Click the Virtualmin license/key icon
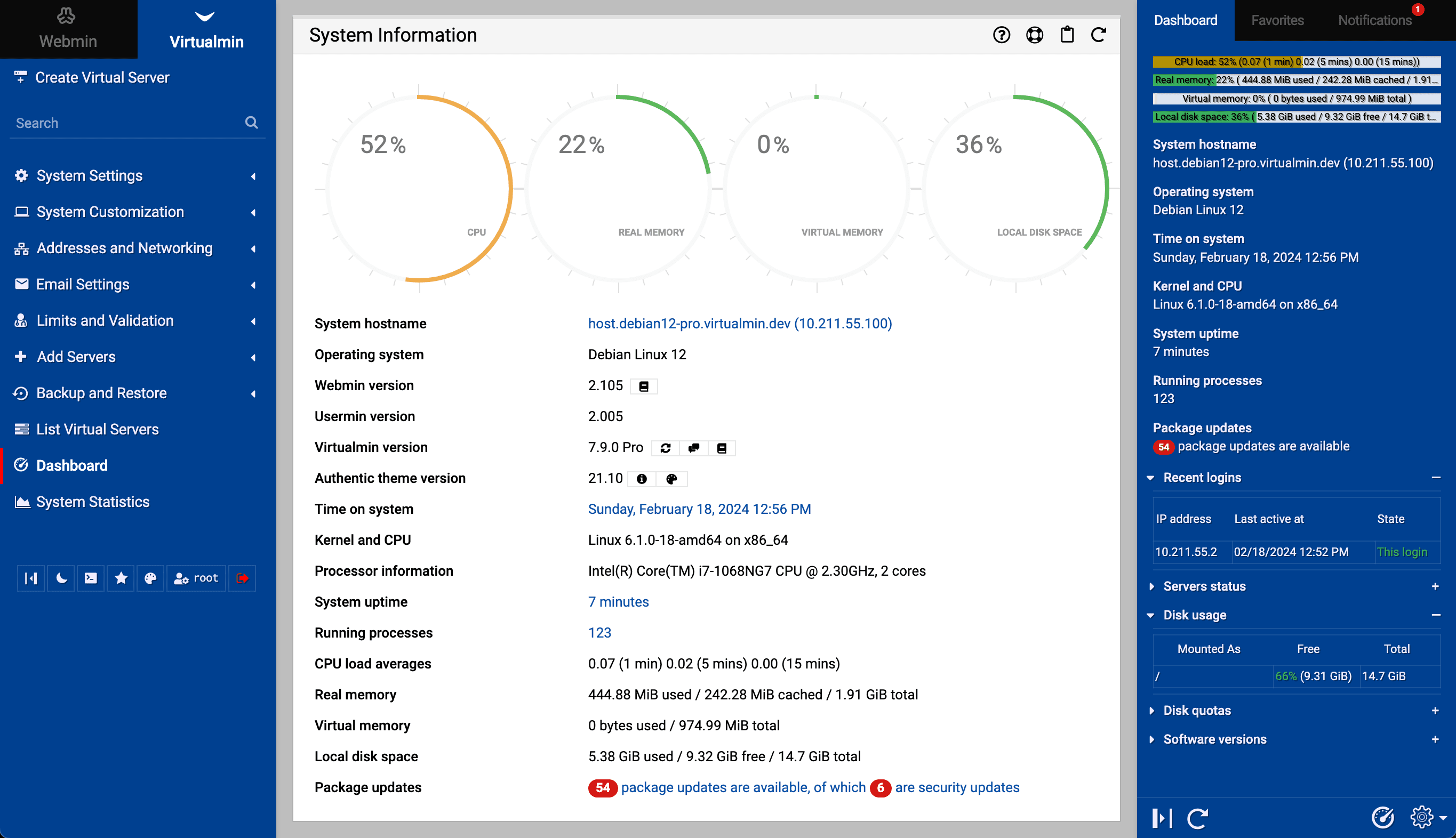 [x=722, y=448]
